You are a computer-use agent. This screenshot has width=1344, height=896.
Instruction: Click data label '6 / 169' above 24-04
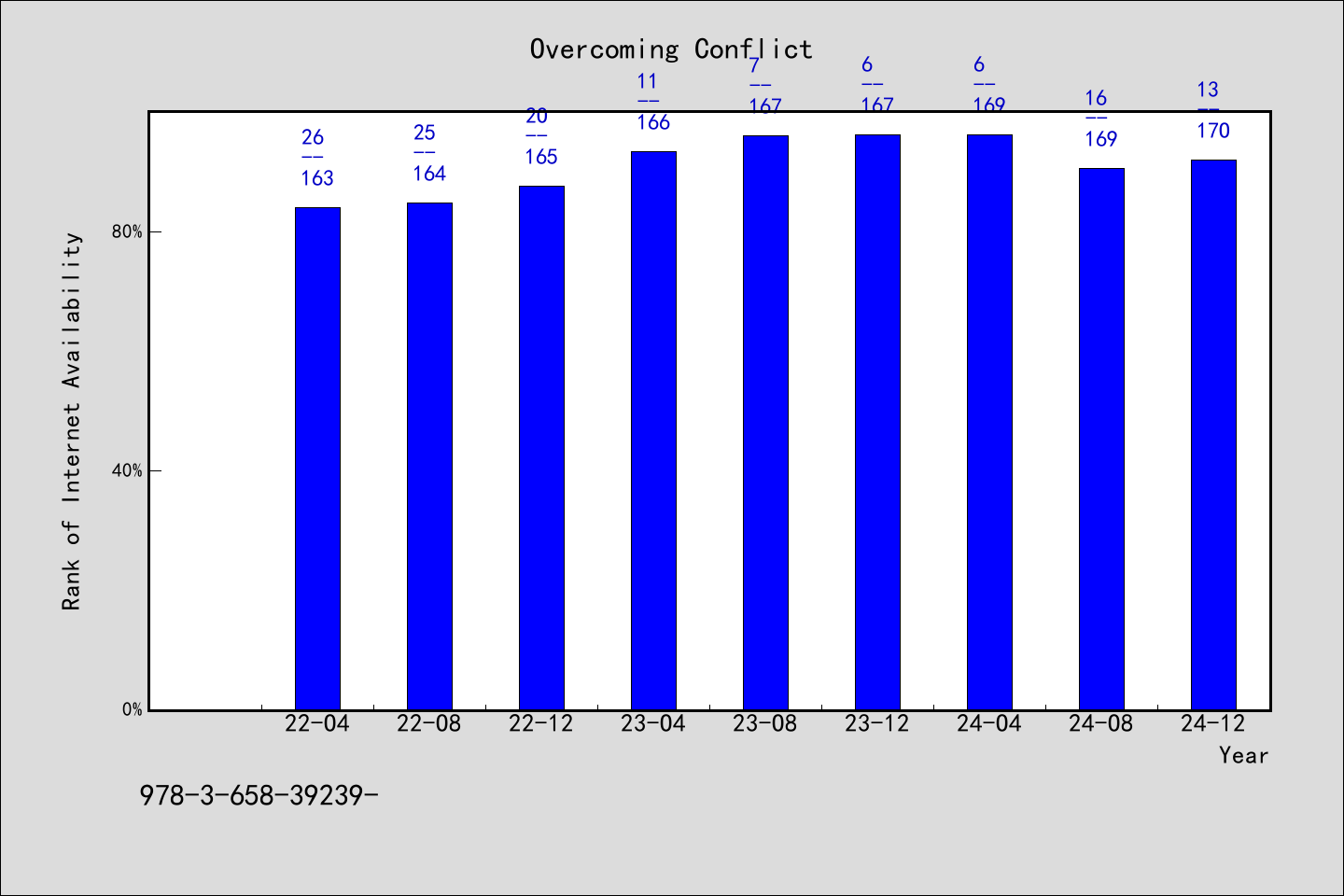point(989,85)
